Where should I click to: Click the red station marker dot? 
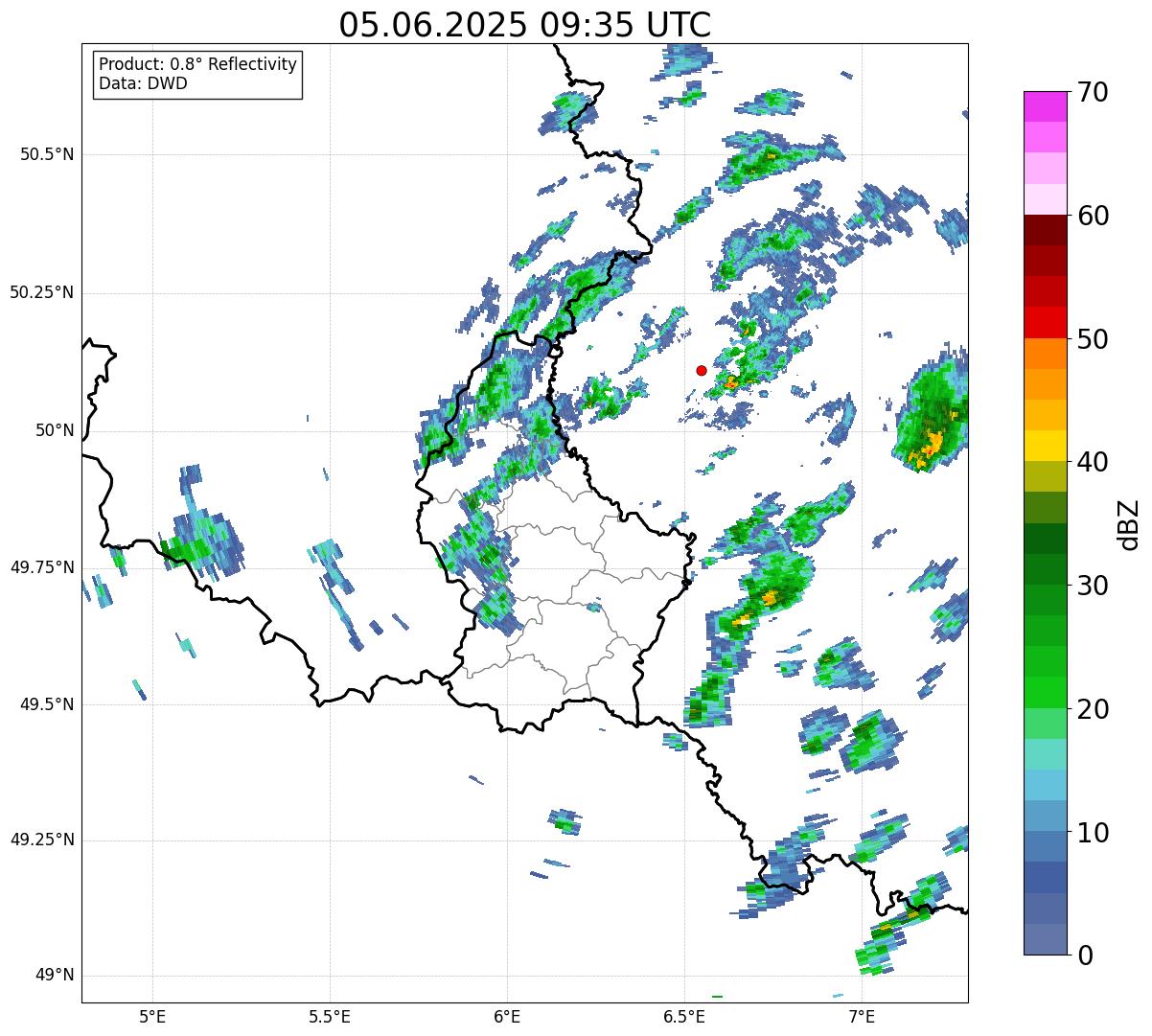[702, 370]
